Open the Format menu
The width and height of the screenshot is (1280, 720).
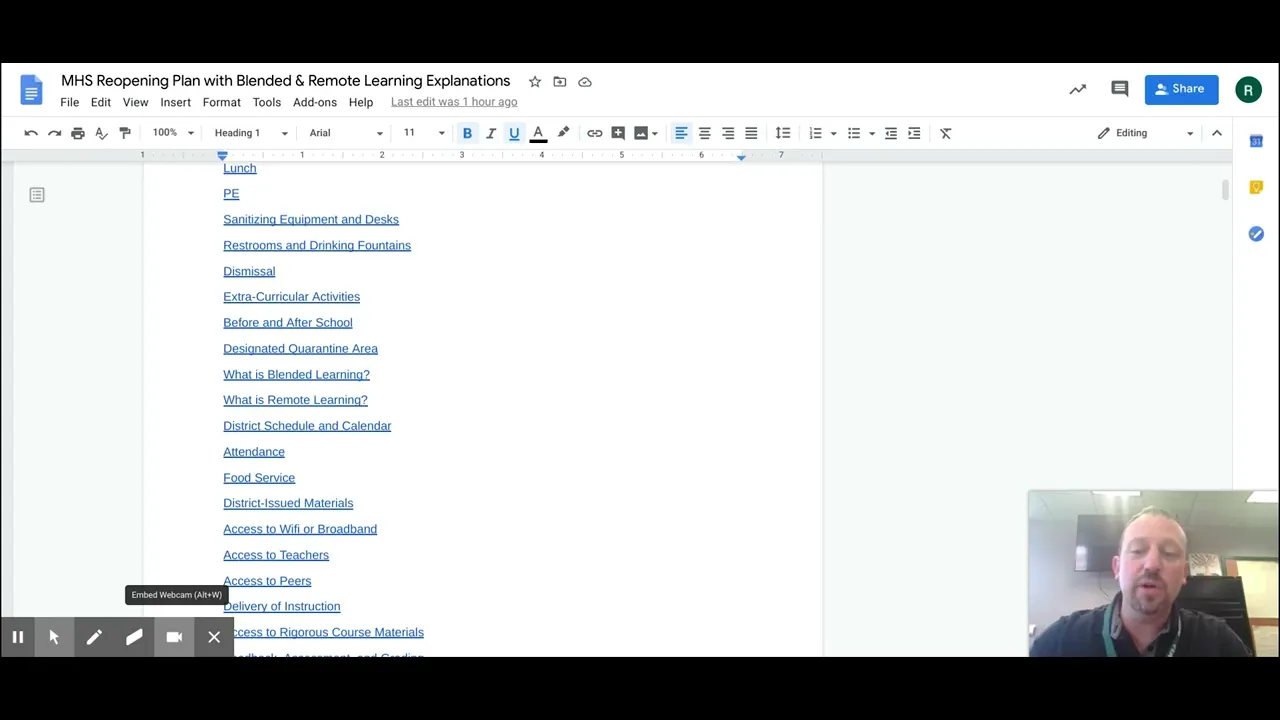point(222,102)
